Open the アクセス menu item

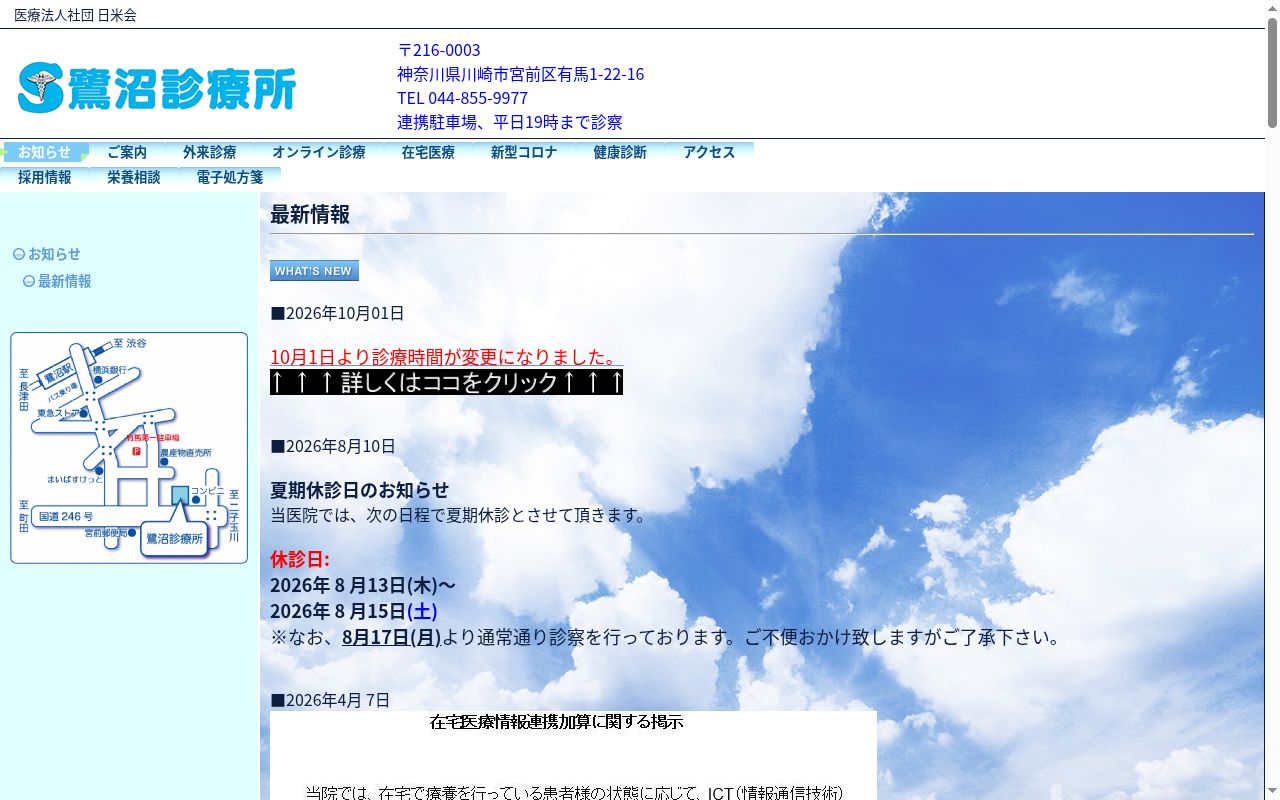[709, 153]
